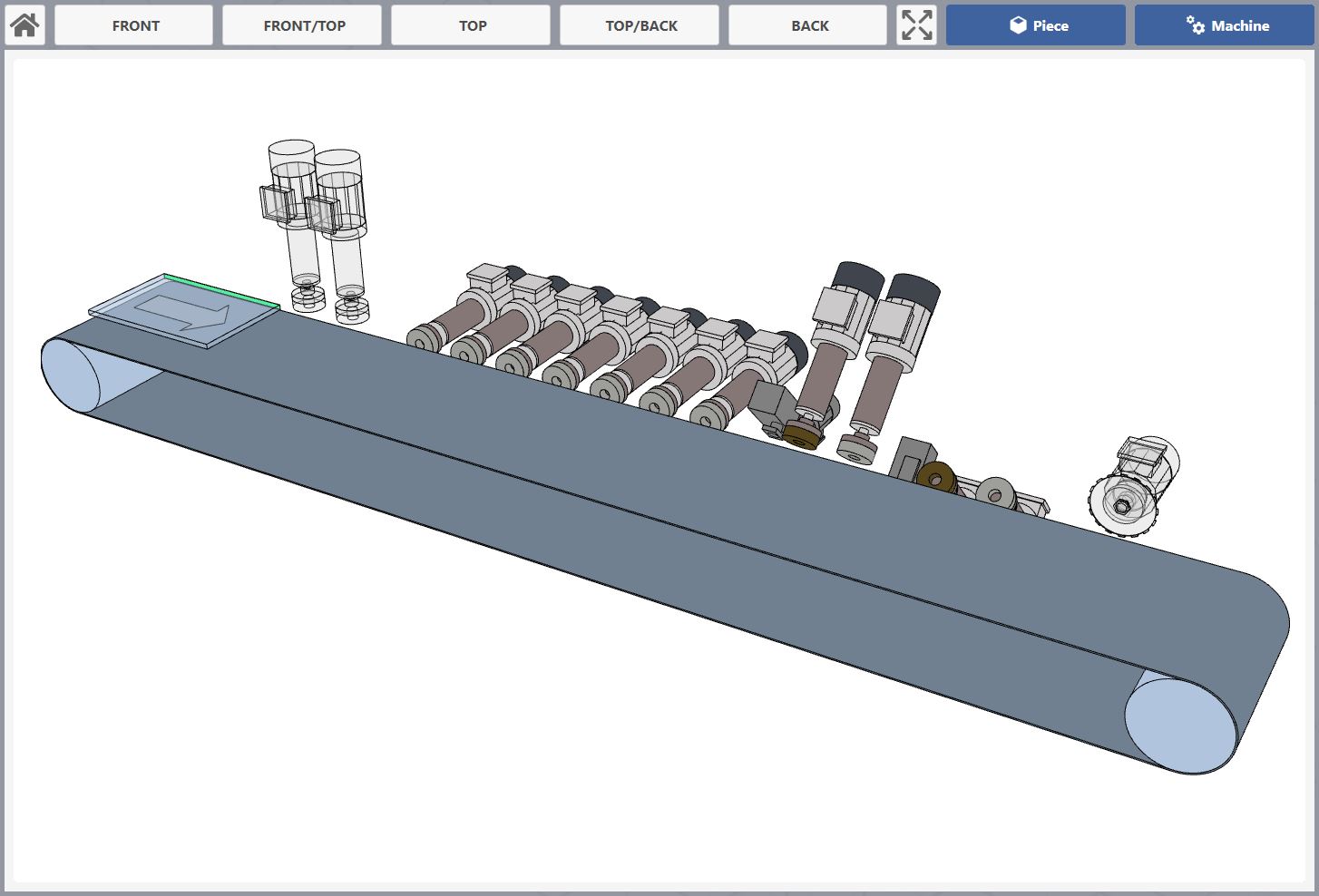Select the leftmost transparent vertical spindle unit
The image size is (1319, 896).
coord(294,226)
